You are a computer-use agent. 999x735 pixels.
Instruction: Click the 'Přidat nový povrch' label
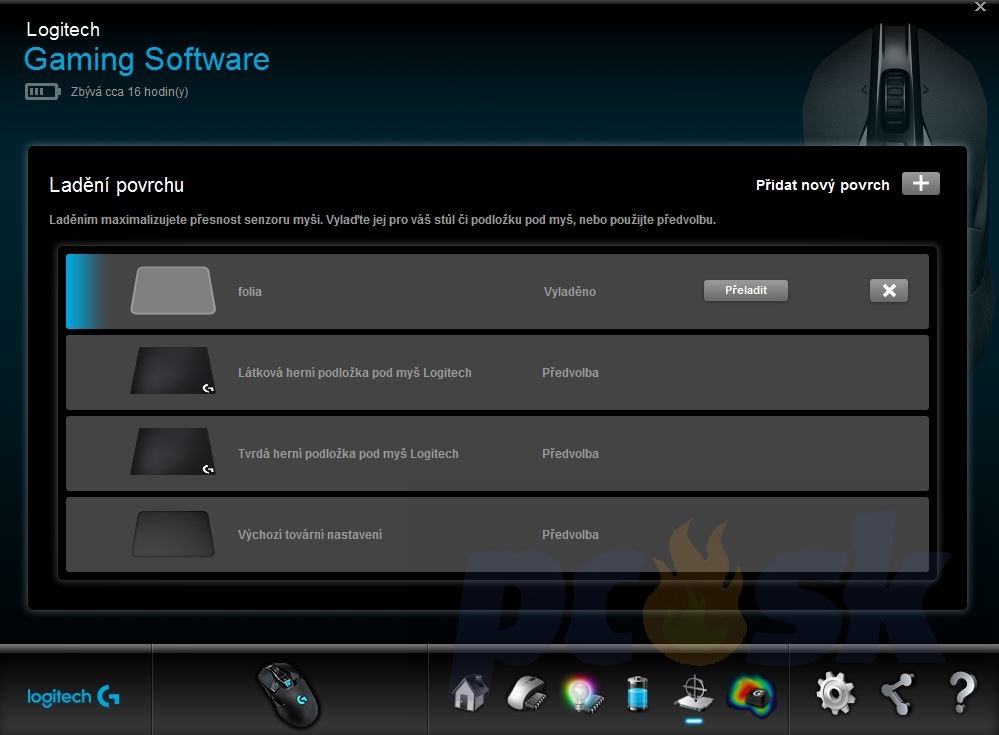[823, 185]
